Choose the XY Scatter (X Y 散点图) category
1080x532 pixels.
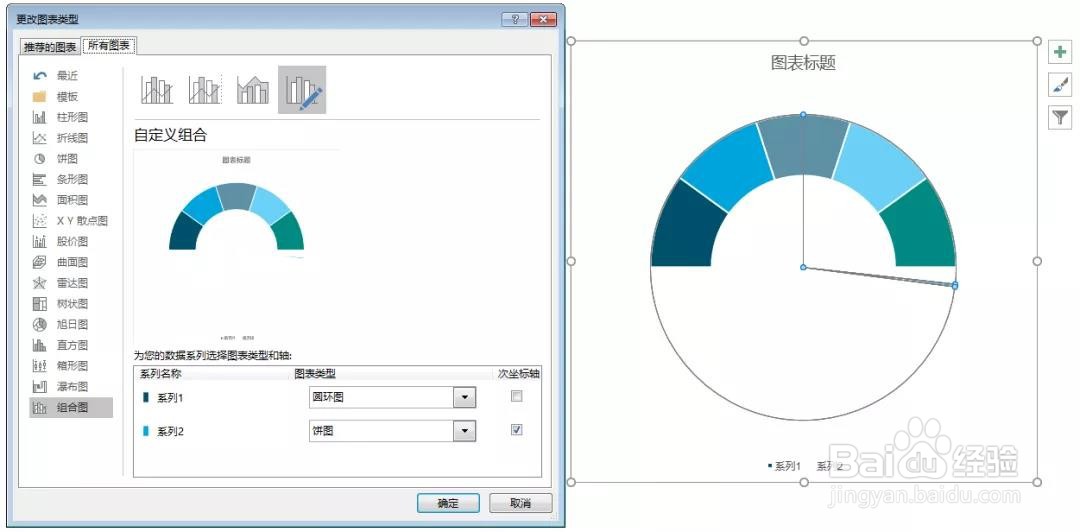[70, 221]
